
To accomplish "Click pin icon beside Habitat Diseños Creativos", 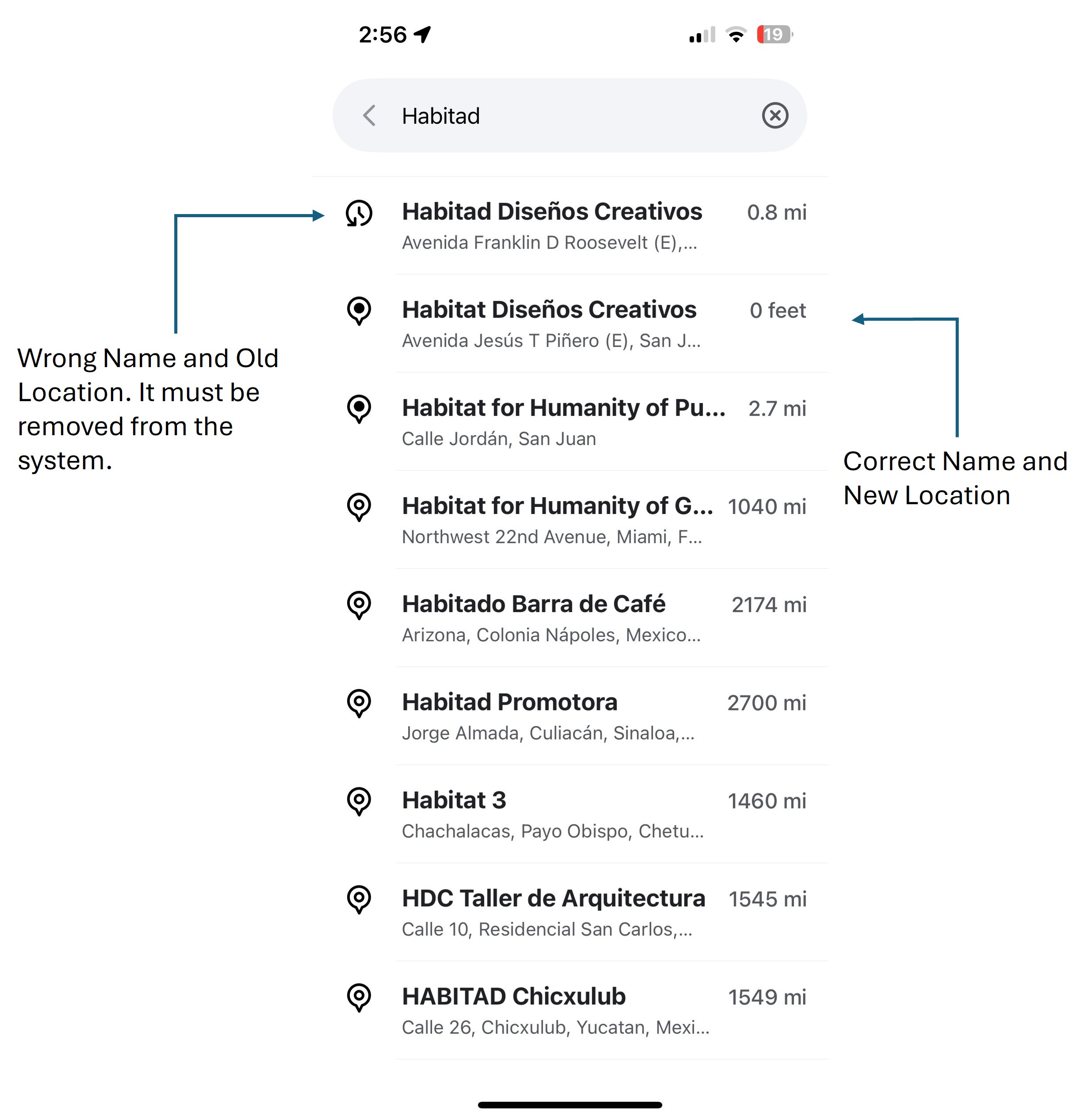I will coord(359,311).
